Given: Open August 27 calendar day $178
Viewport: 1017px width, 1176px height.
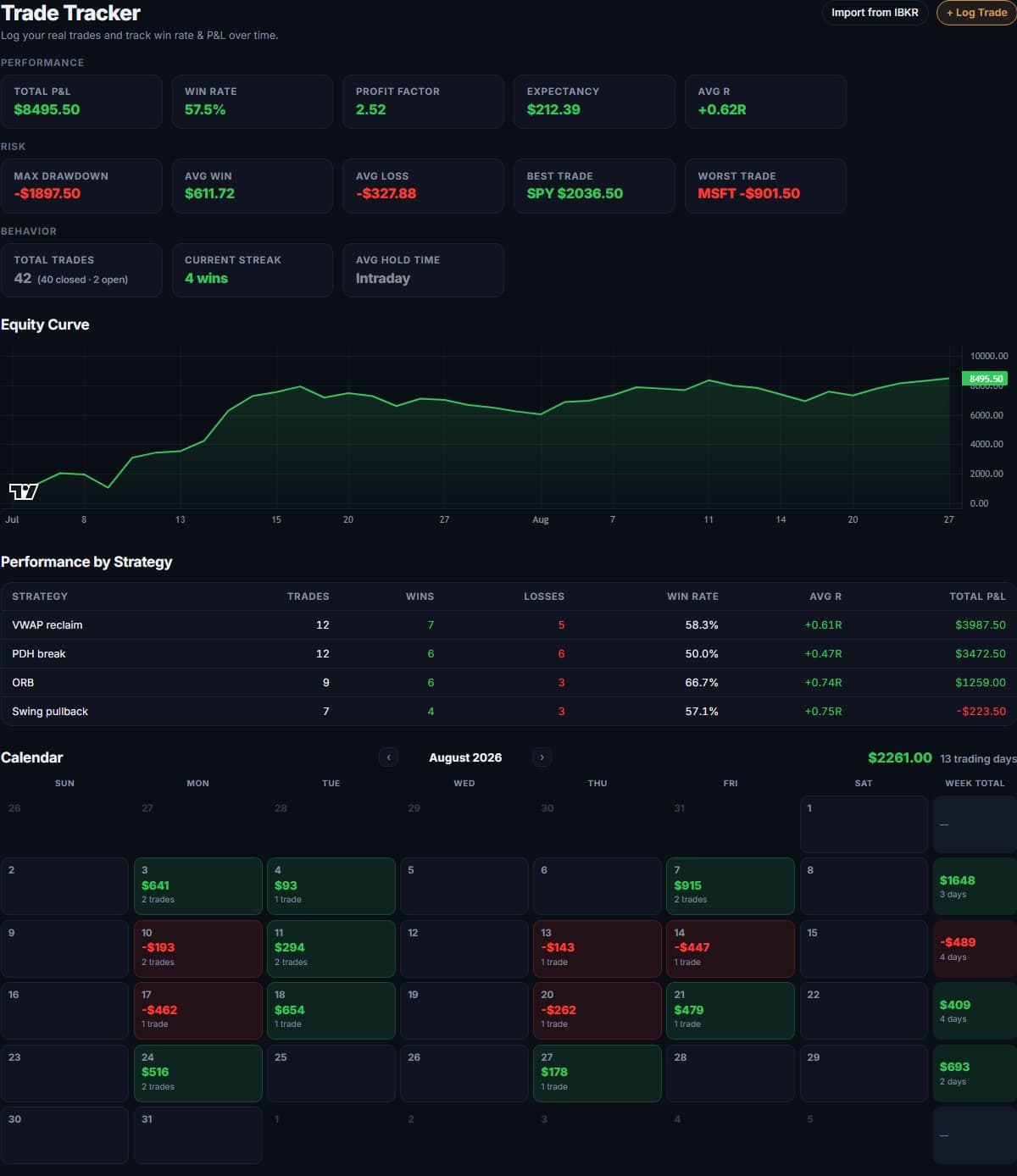Looking at the screenshot, I should point(597,1073).
